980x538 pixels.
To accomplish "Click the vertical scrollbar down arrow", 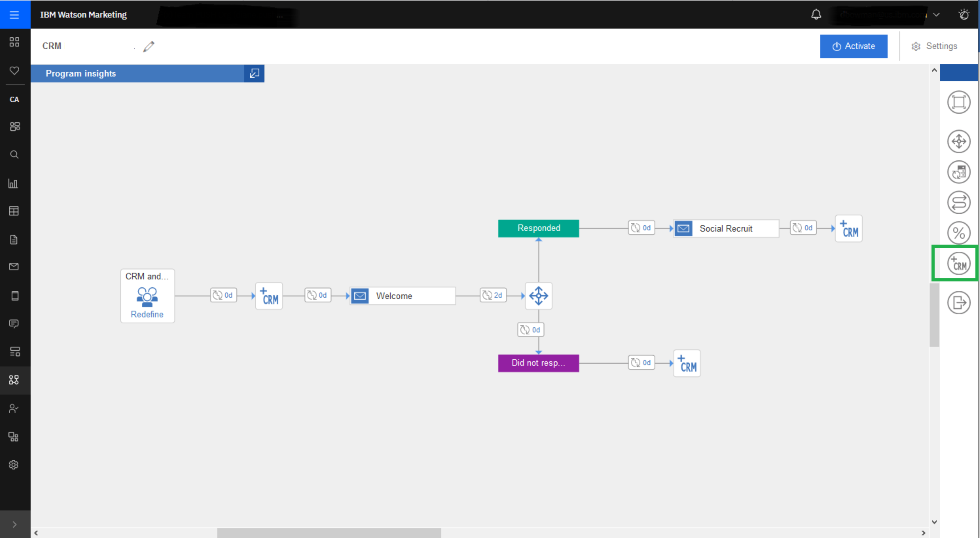I will click(934, 522).
